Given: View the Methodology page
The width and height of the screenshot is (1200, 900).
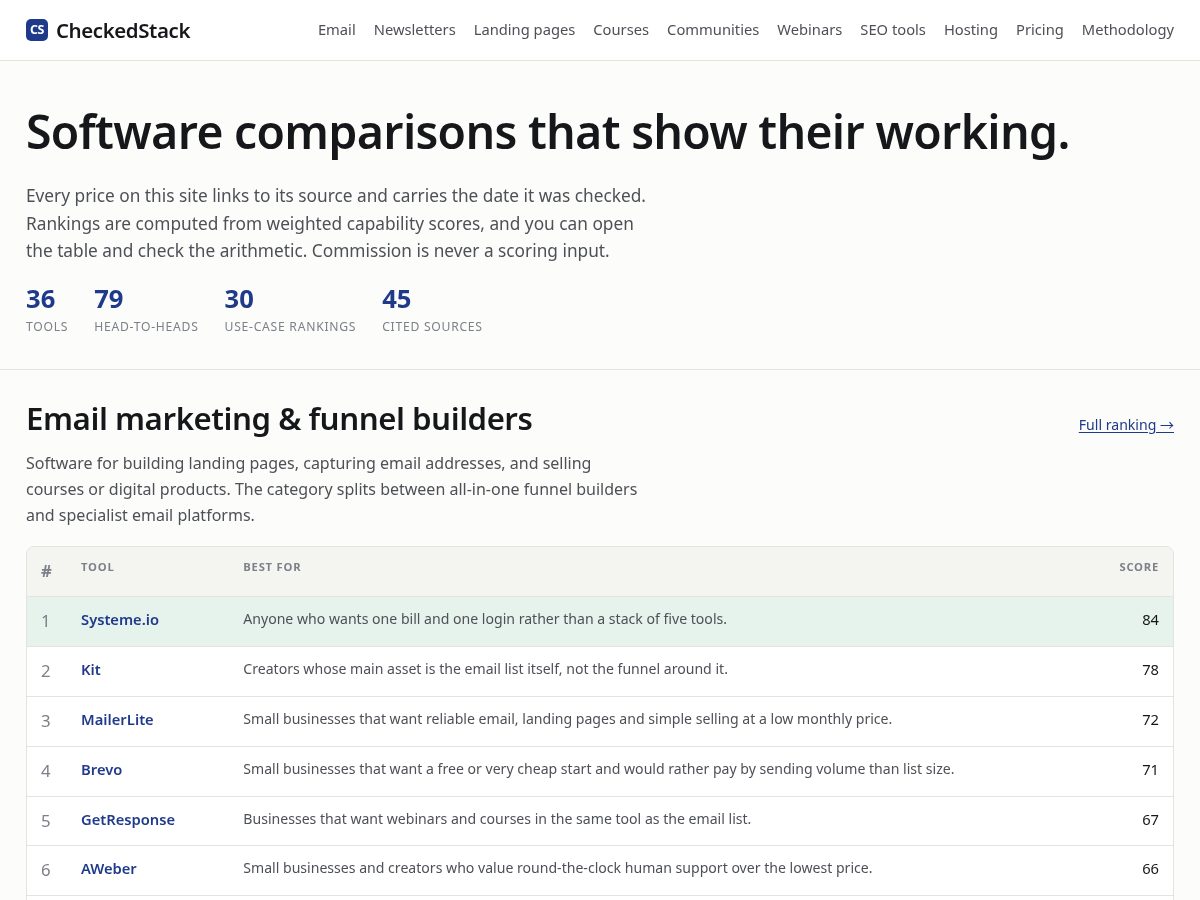Looking at the screenshot, I should pyautogui.click(x=1128, y=30).
